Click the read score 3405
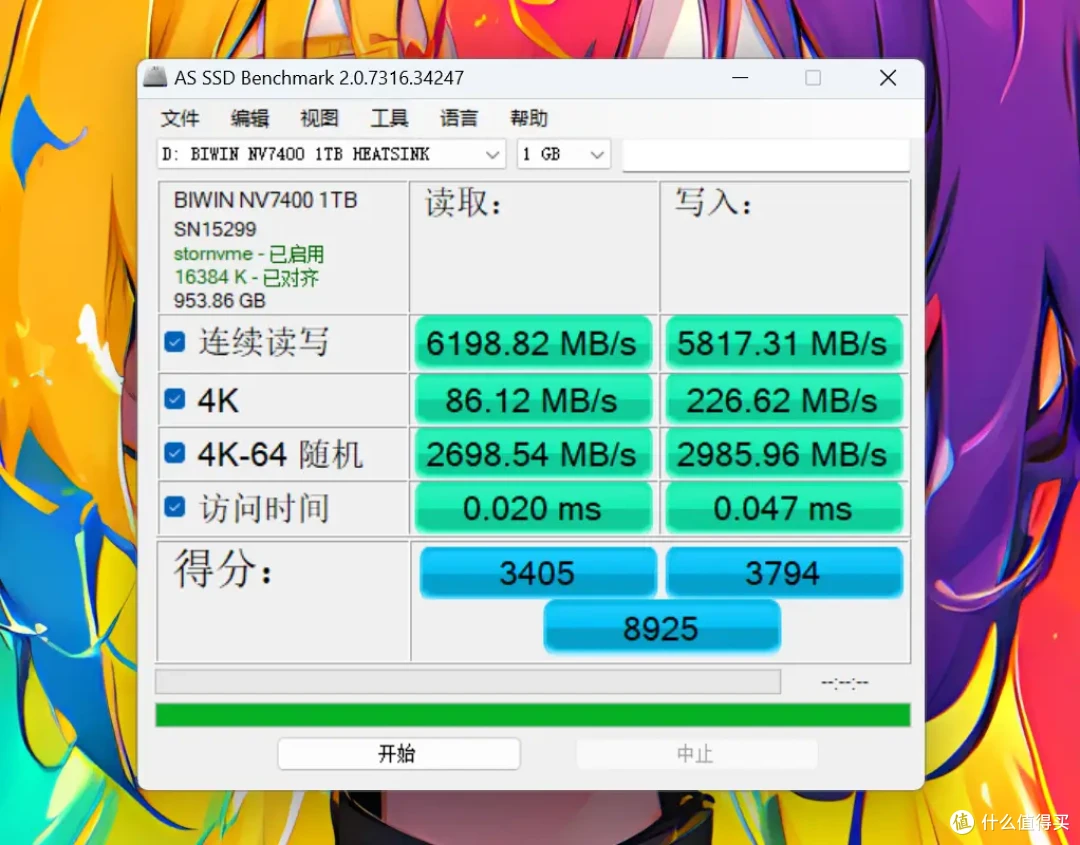Image resolution: width=1080 pixels, height=845 pixels. (x=537, y=572)
